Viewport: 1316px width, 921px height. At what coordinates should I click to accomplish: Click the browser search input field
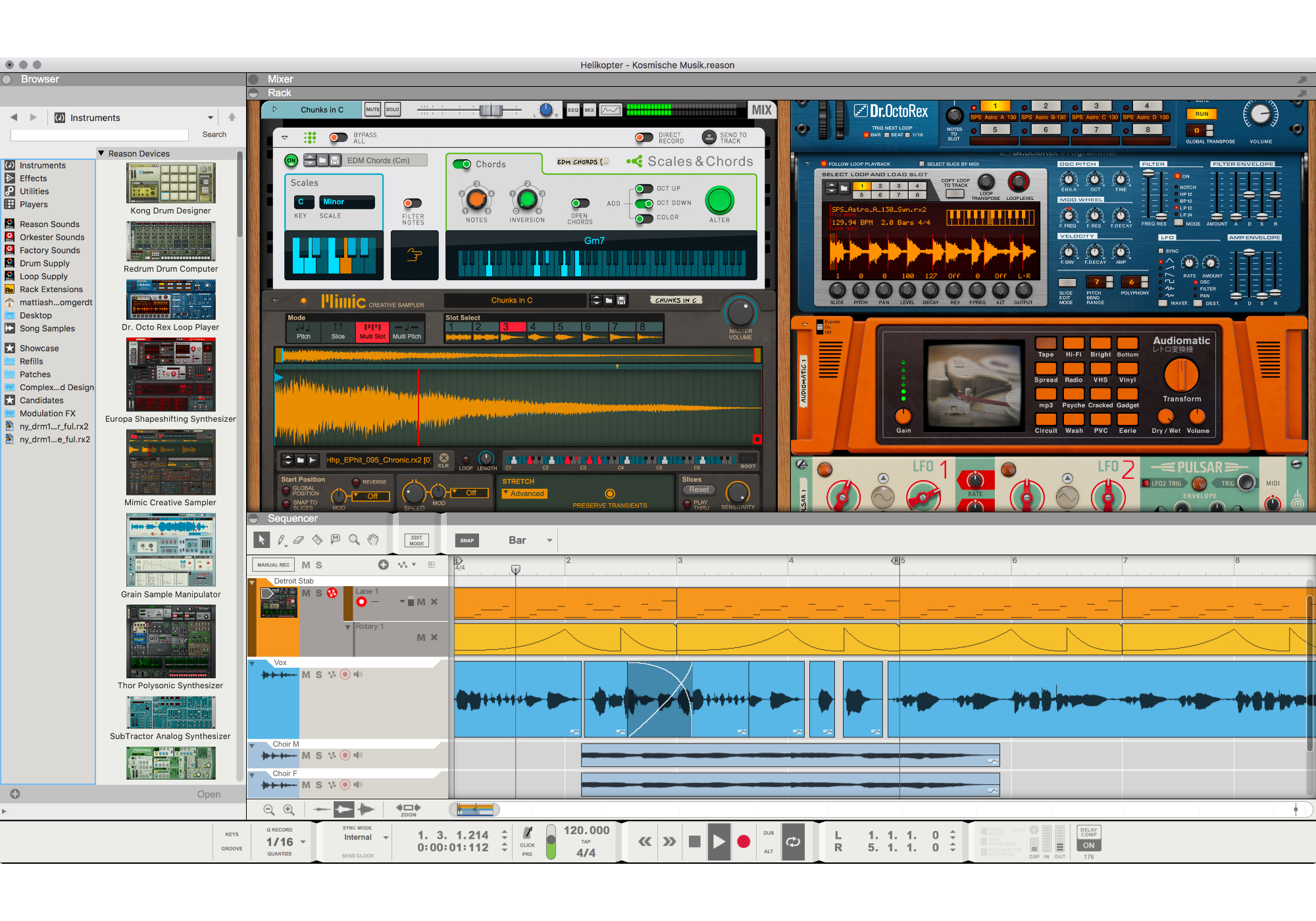[99, 135]
